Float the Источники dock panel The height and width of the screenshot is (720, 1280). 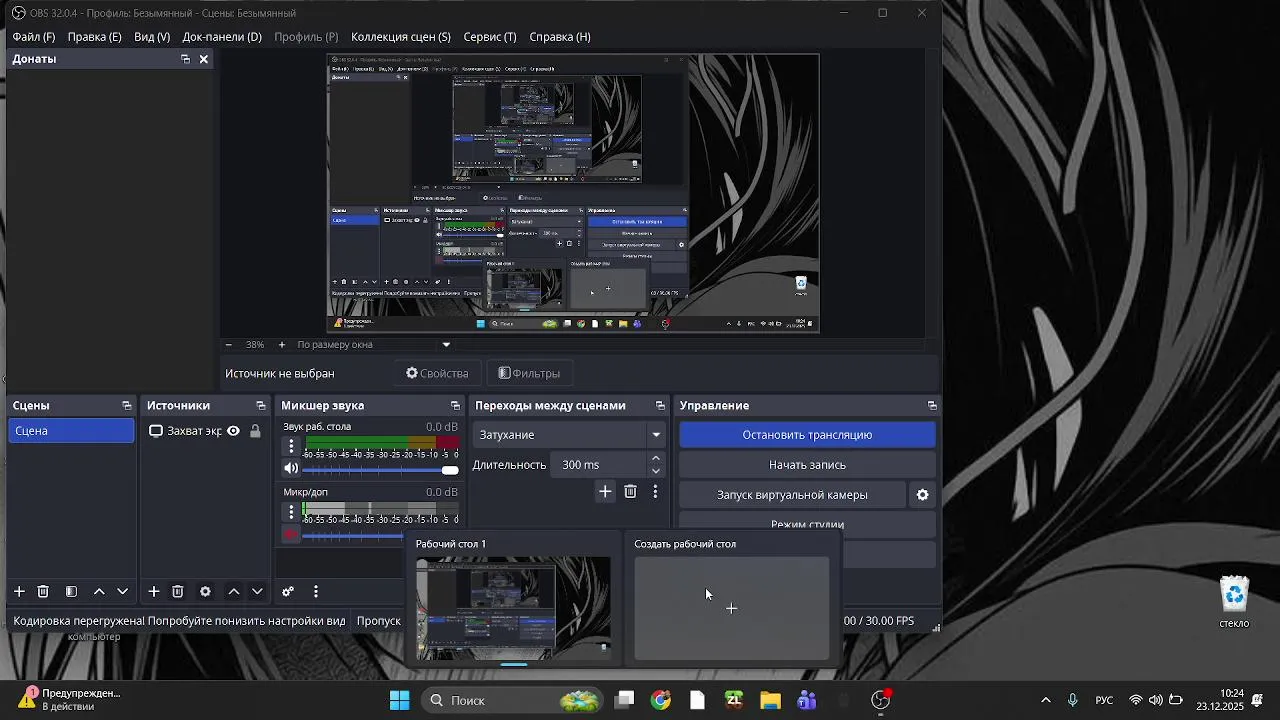pyautogui.click(x=261, y=405)
